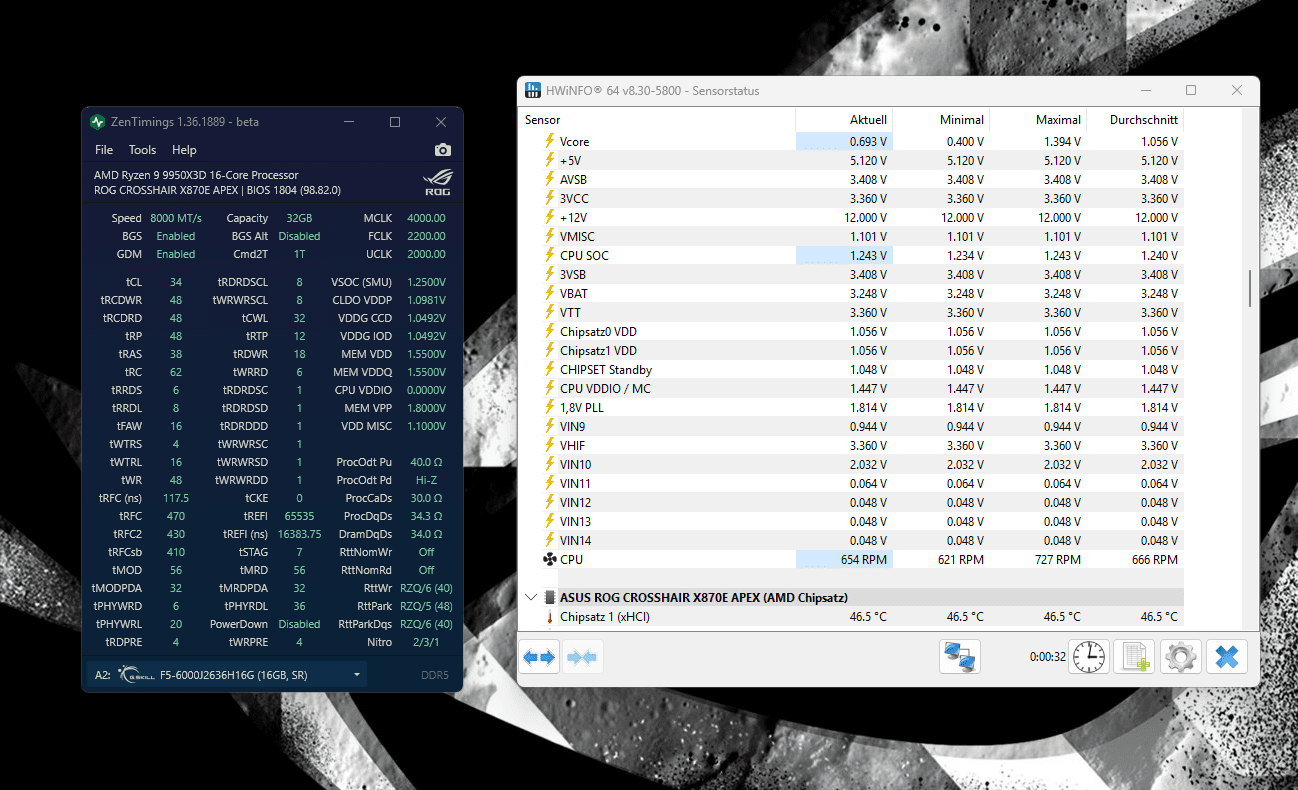
Task: Click the DDR5 label in ZenTimings
Action: coord(435,675)
